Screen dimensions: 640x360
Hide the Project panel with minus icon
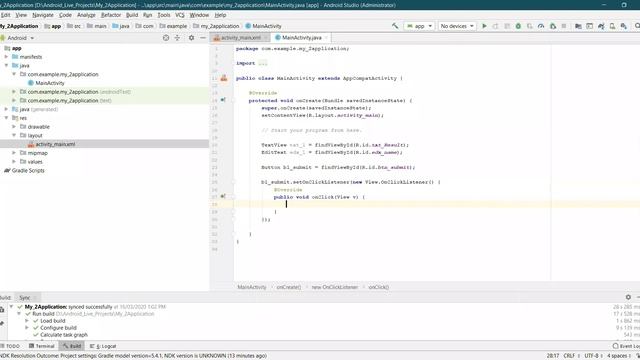(202, 38)
